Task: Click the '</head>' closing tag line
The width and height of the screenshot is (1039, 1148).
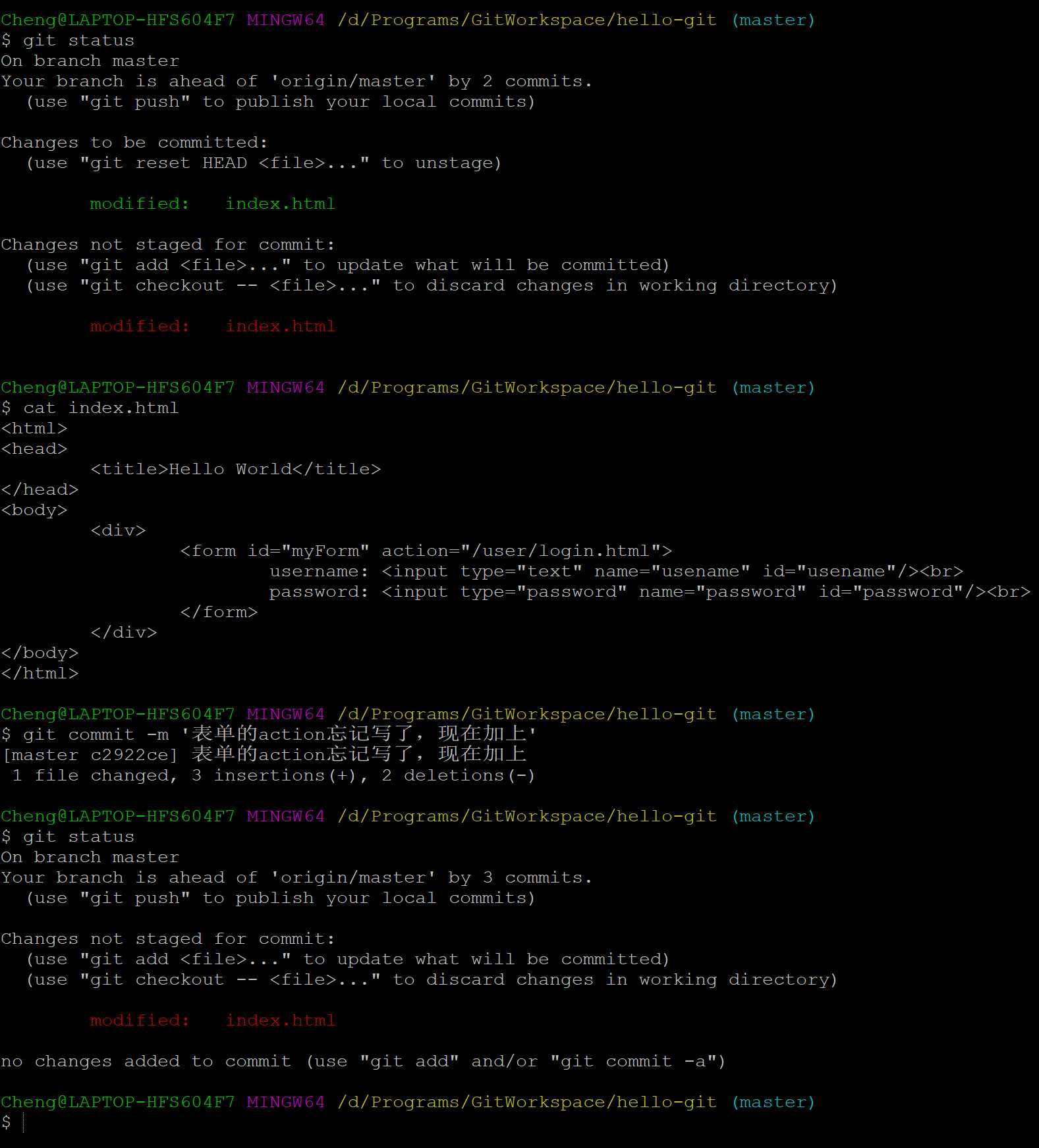Action: (x=40, y=490)
